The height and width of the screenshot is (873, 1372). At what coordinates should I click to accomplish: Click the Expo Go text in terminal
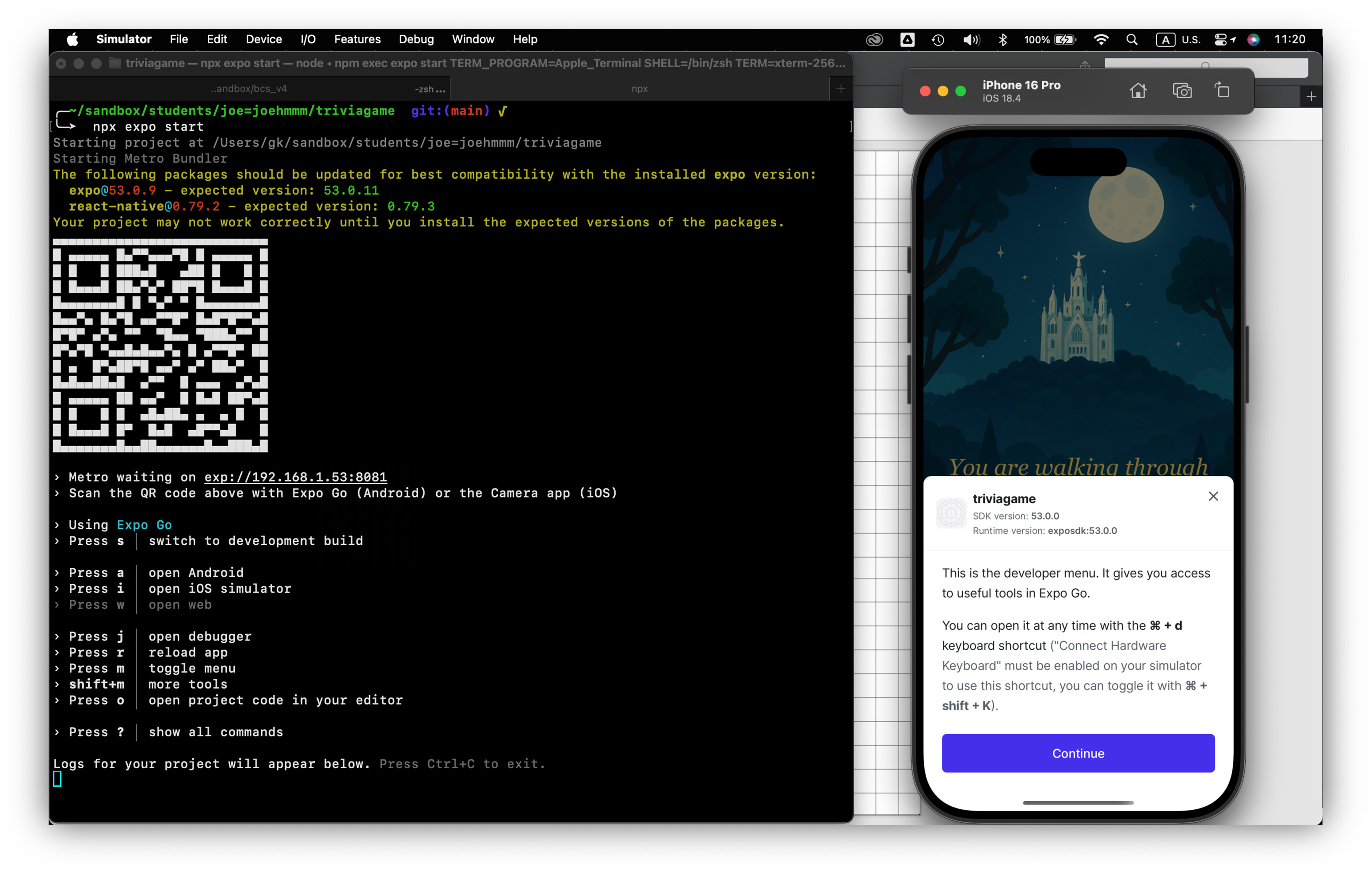[144, 525]
